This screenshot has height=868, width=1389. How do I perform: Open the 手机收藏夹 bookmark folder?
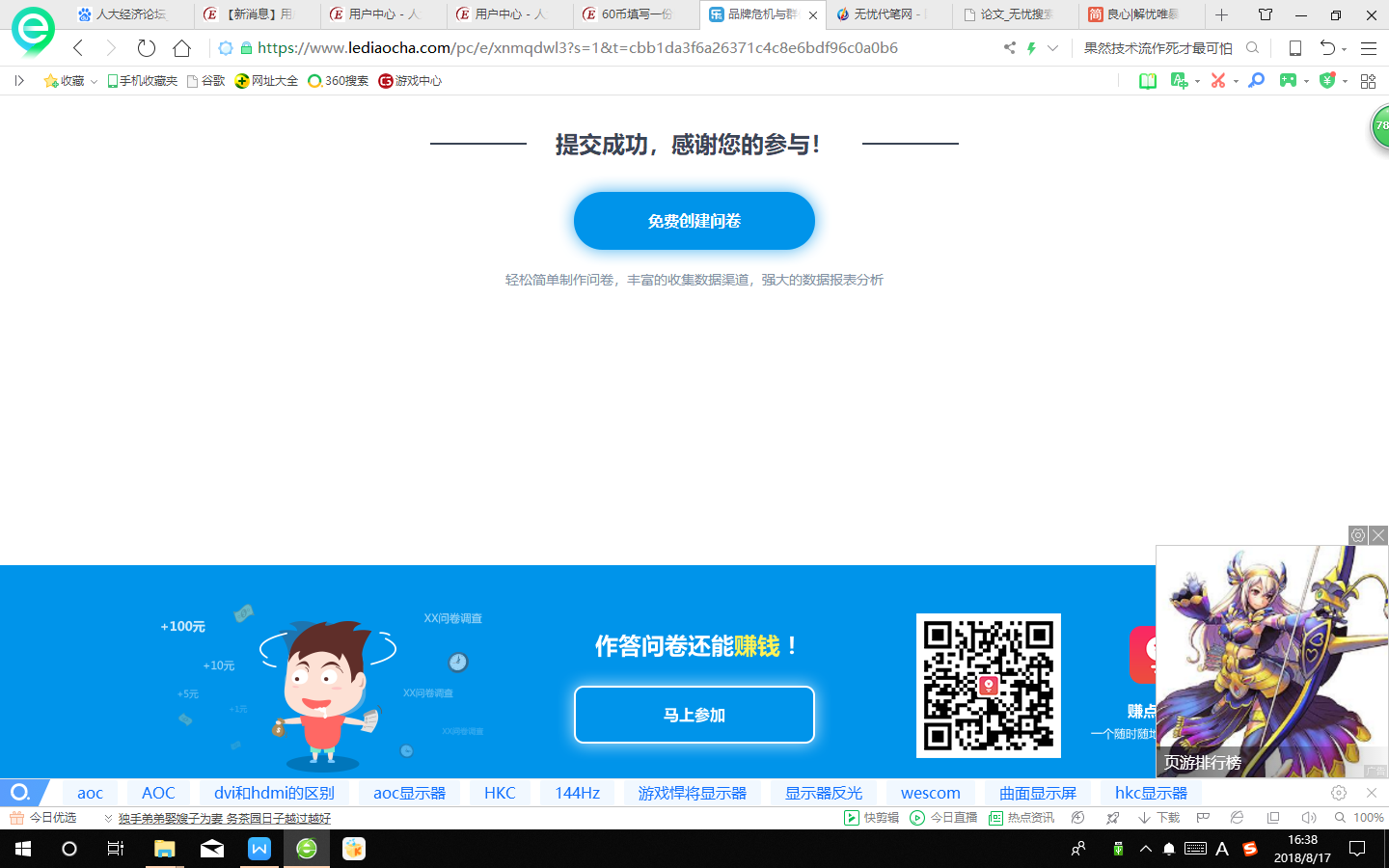[142, 81]
